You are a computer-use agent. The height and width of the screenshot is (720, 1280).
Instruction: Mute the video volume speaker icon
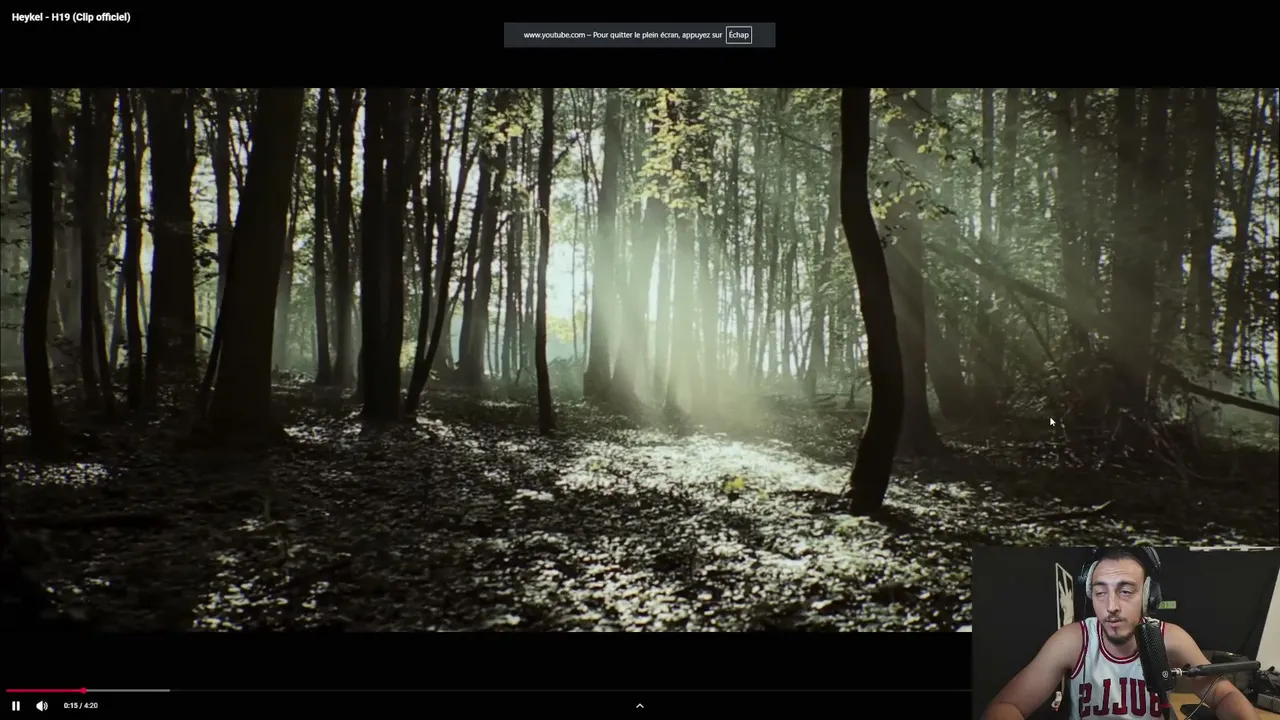pyautogui.click(x=42, y=706)
